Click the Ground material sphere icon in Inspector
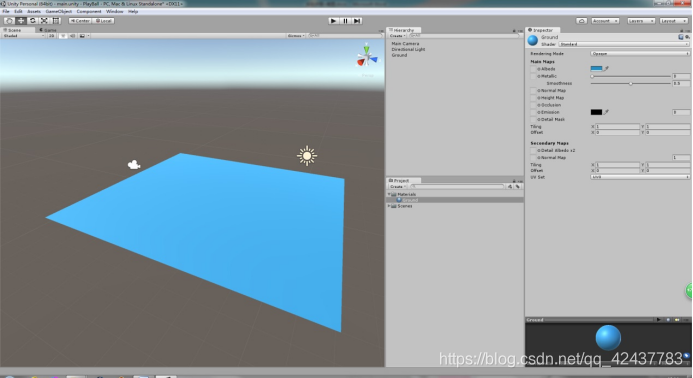Viewport: 693px width, 378px height. tap(533, 40)
